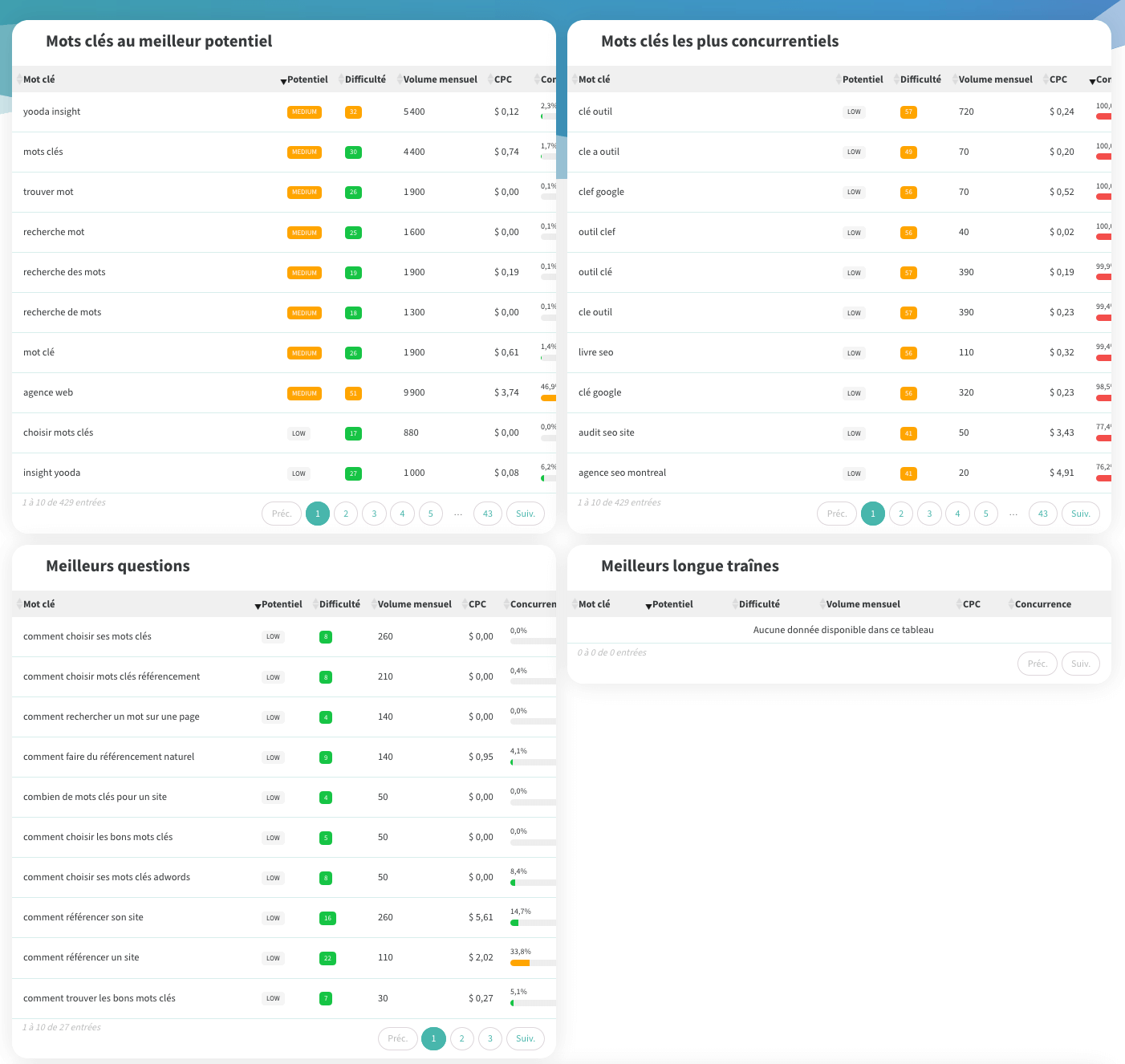Select the keyword 'agence seo montreal'

[622, 473]
